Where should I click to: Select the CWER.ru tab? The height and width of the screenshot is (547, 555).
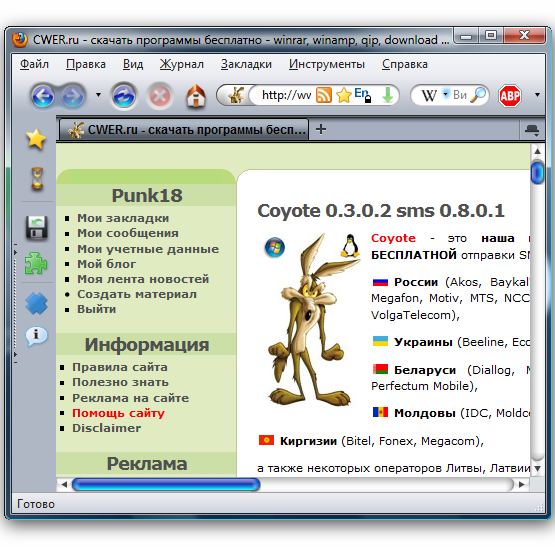[x=184, y=130]
